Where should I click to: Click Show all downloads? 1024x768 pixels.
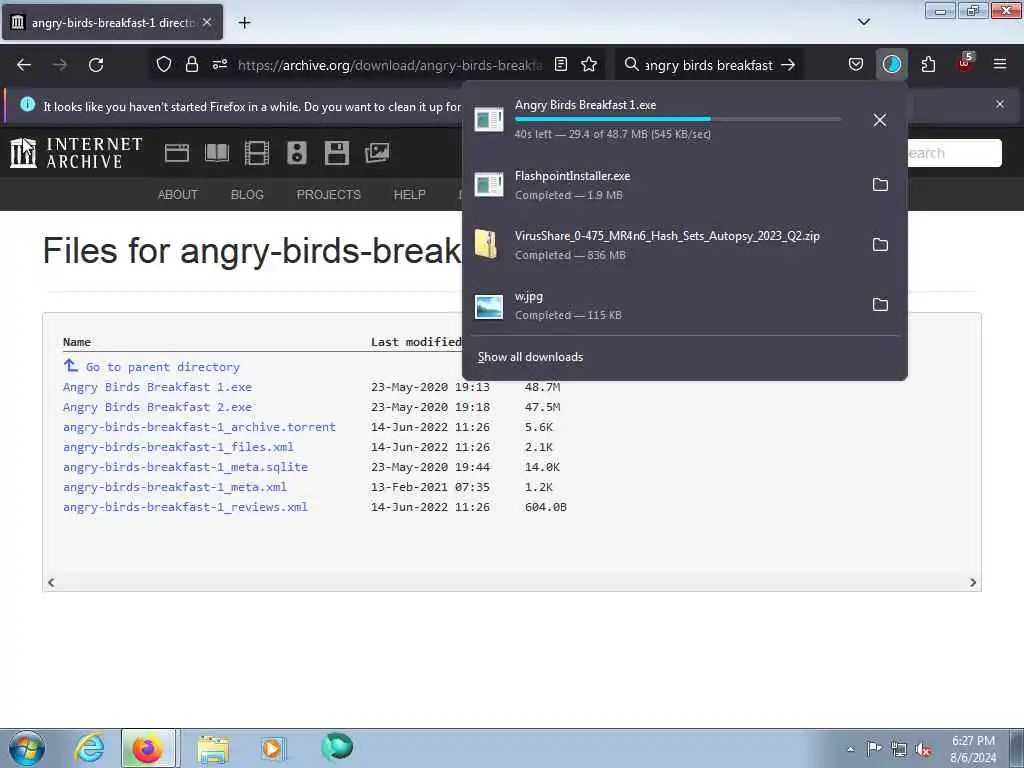coord(530,357)
